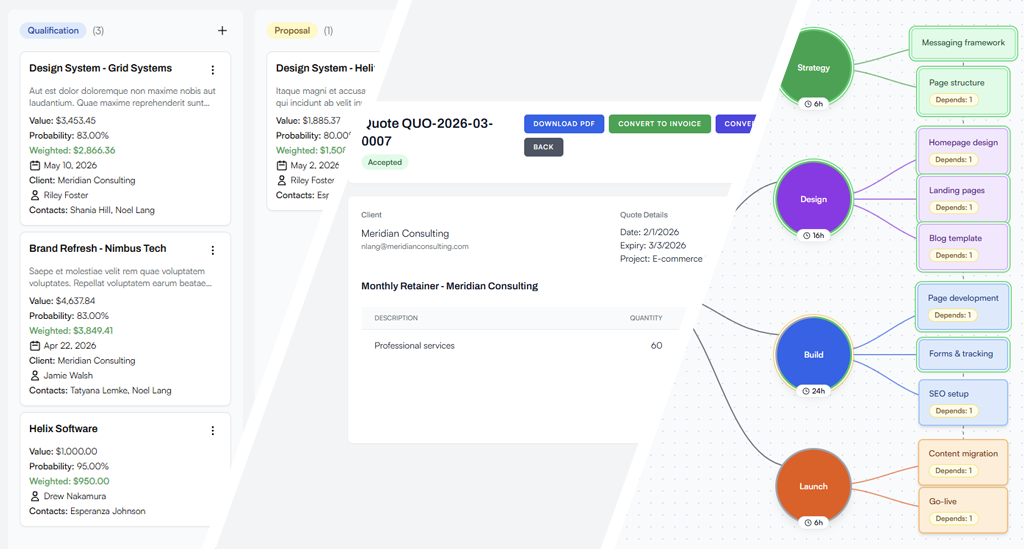Viewport: 1024px width, 550px height.
Task: Select the Design phase node
Action: (x=813, y=199)
